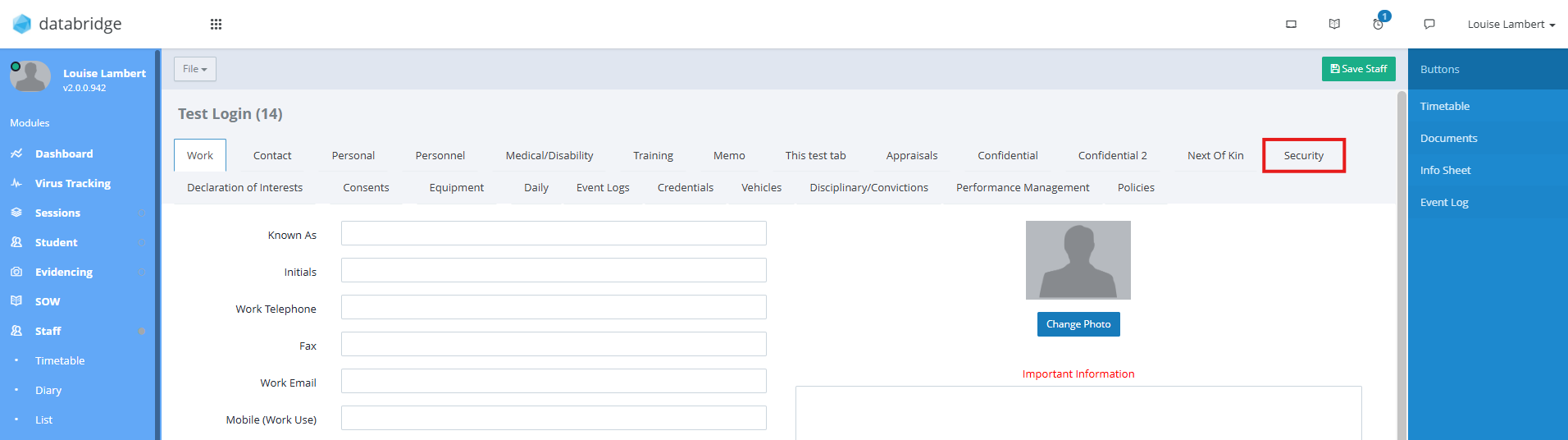1568x440 pixels.
Task: Open This test tab
Action: coord(816,155)
